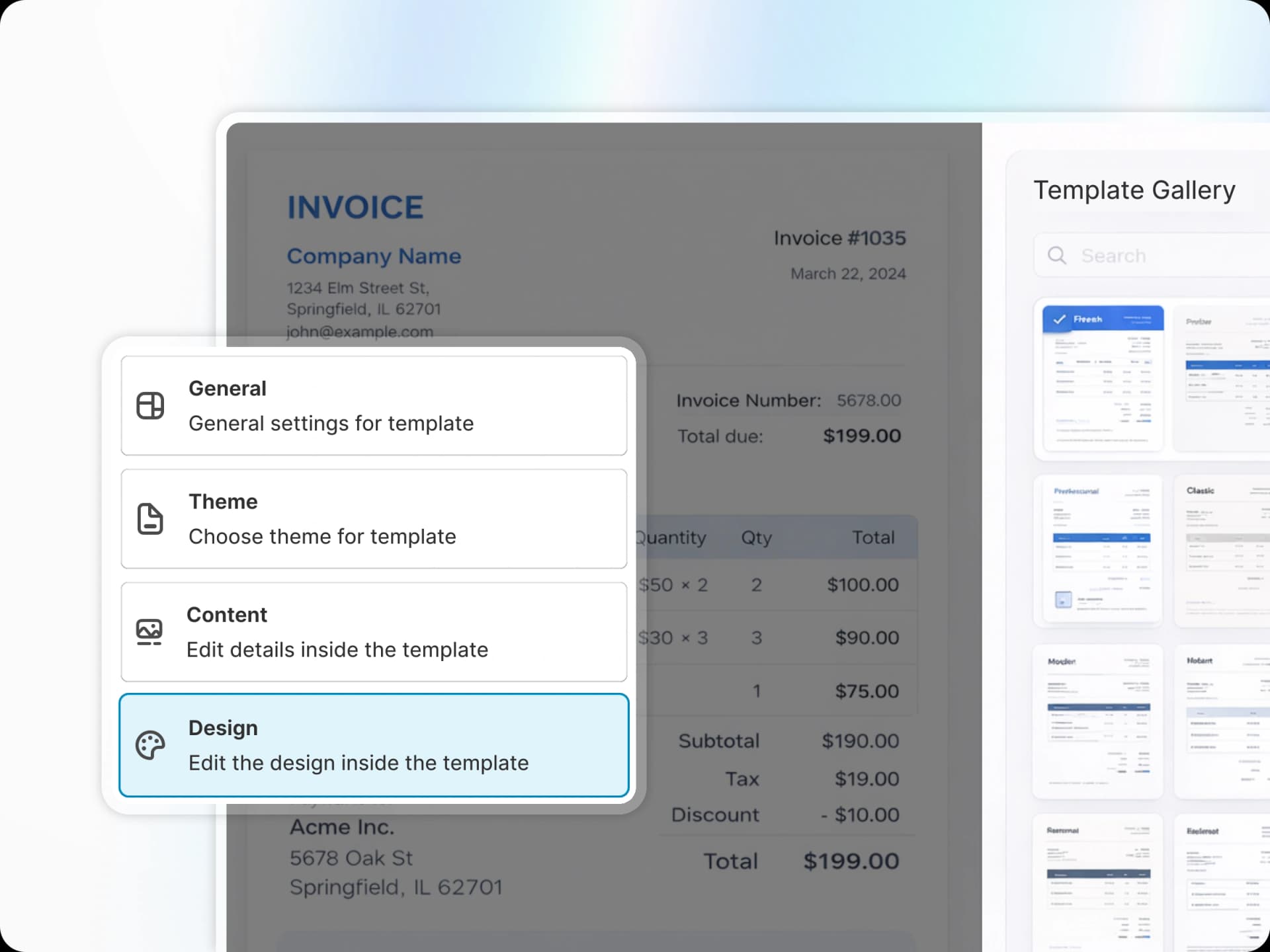Click the Theme document icon
This screenshot has height=952, width=1270.
pos(150,519)
